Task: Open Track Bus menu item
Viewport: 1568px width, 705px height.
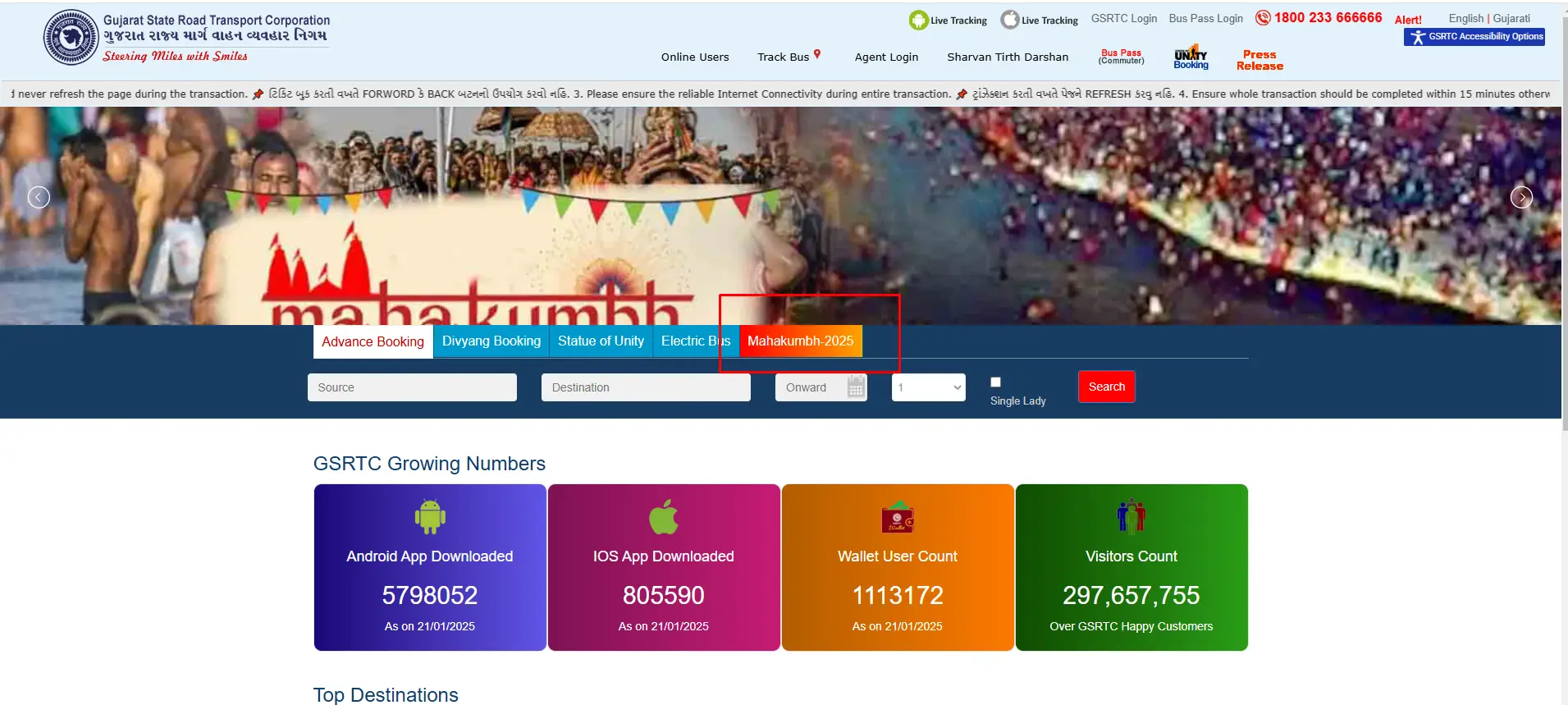Action: pyautogui.click(x=784, y=57)
